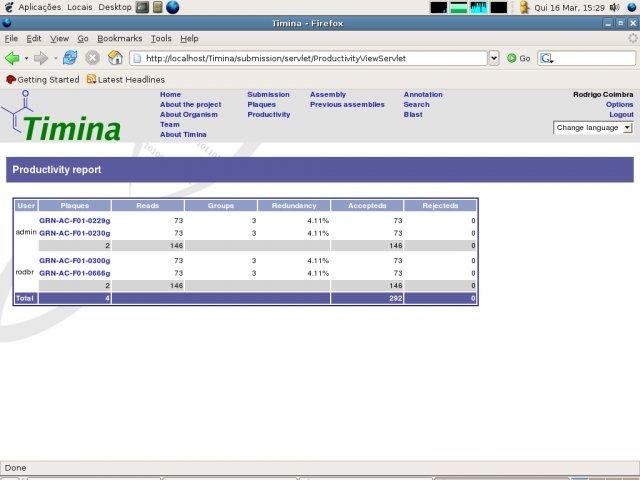Image resolution: width=640 pixels, height=480 pixels.
Task: Click the address bar URL field
Action: point(309,58)
